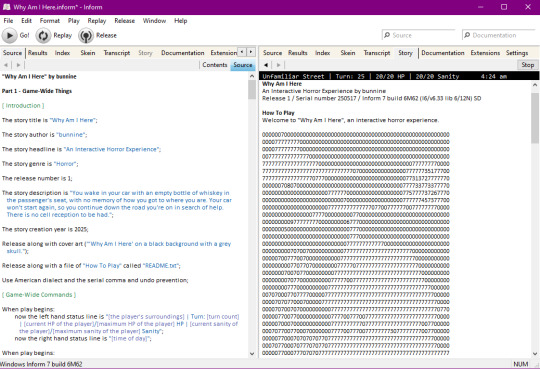Viewport: 540px width, 369px height.
Task: Open the Play menu
Action: [x=74, y=21]
